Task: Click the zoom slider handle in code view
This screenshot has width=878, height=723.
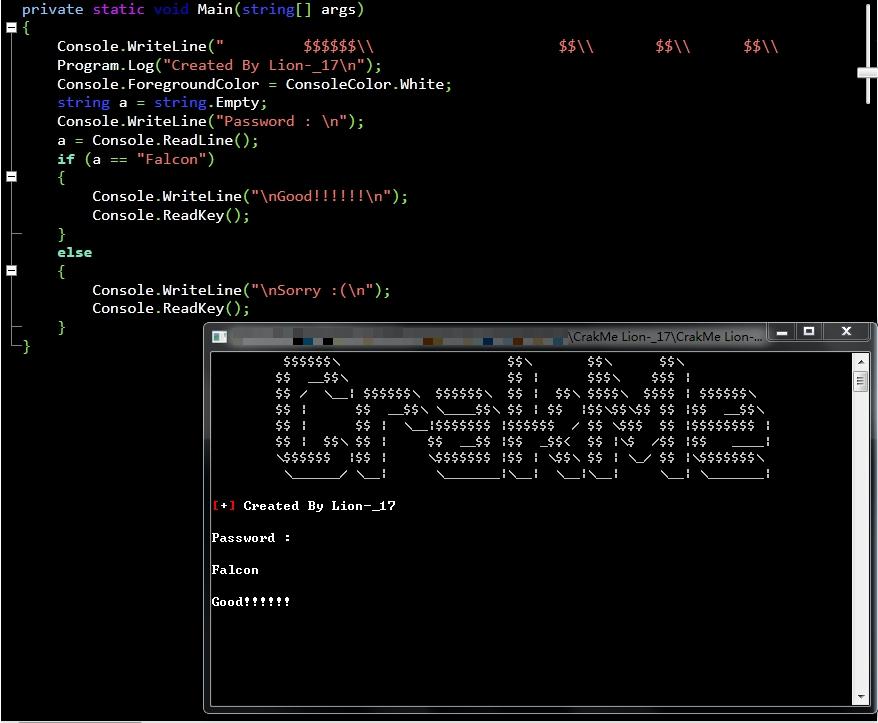Action: [867, 72]
